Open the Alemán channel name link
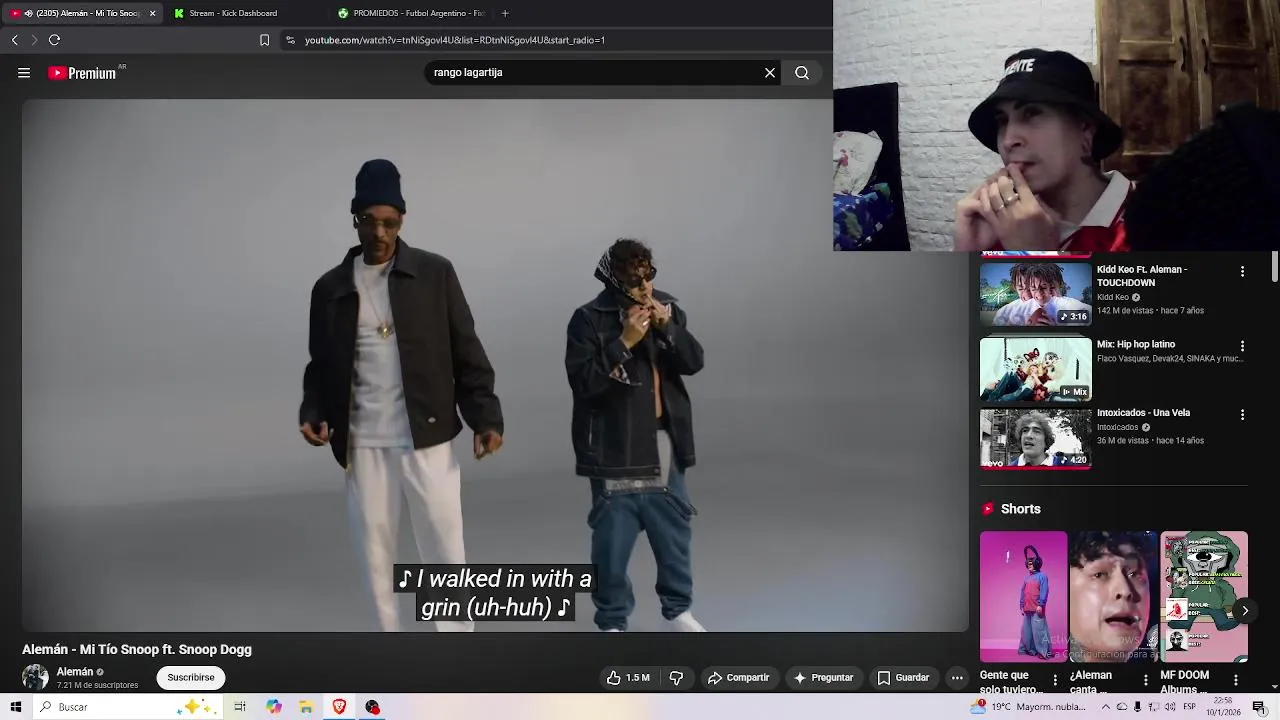The width and height of the screenshot is (1280, 720). (75, 672)
